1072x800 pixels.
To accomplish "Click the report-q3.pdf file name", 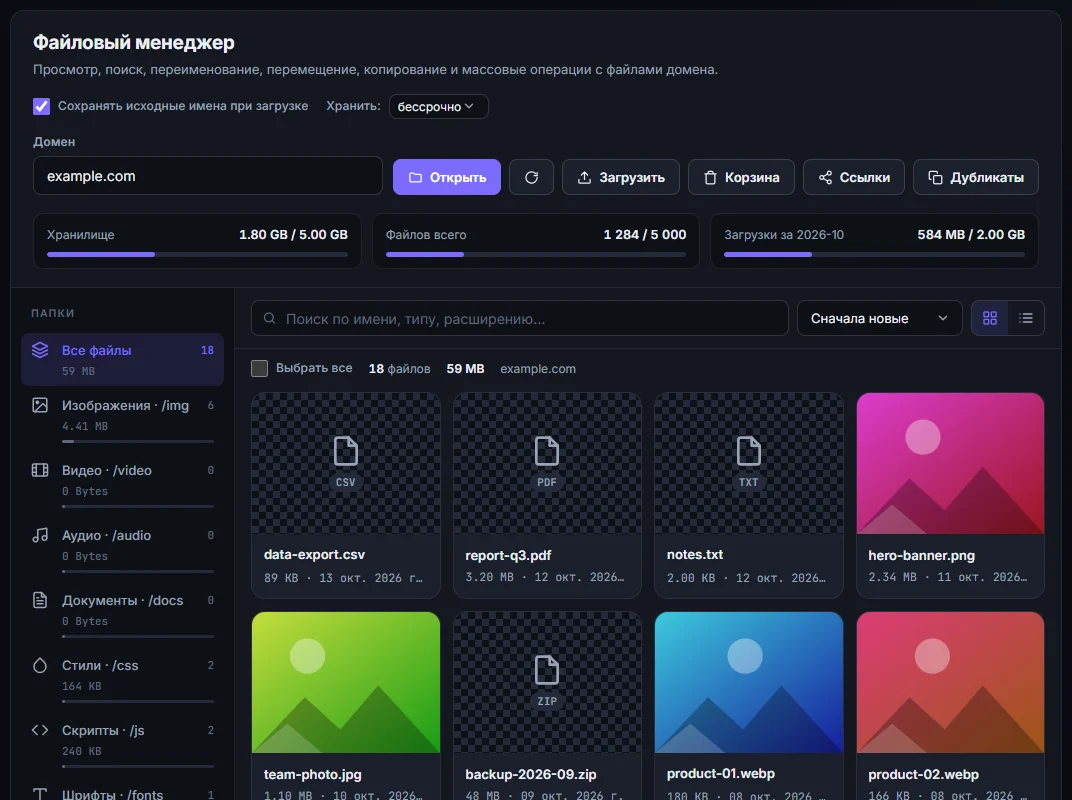I will click(x=508, y=555).
